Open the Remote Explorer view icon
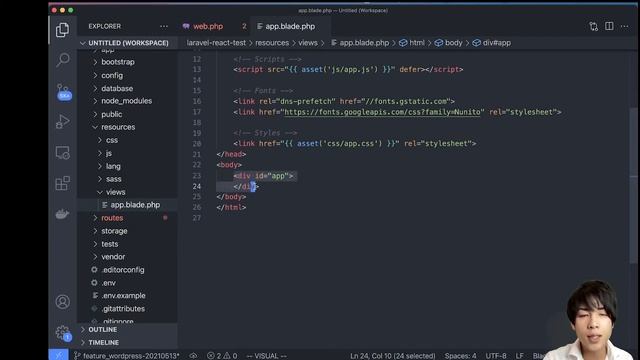 point(62,153)
